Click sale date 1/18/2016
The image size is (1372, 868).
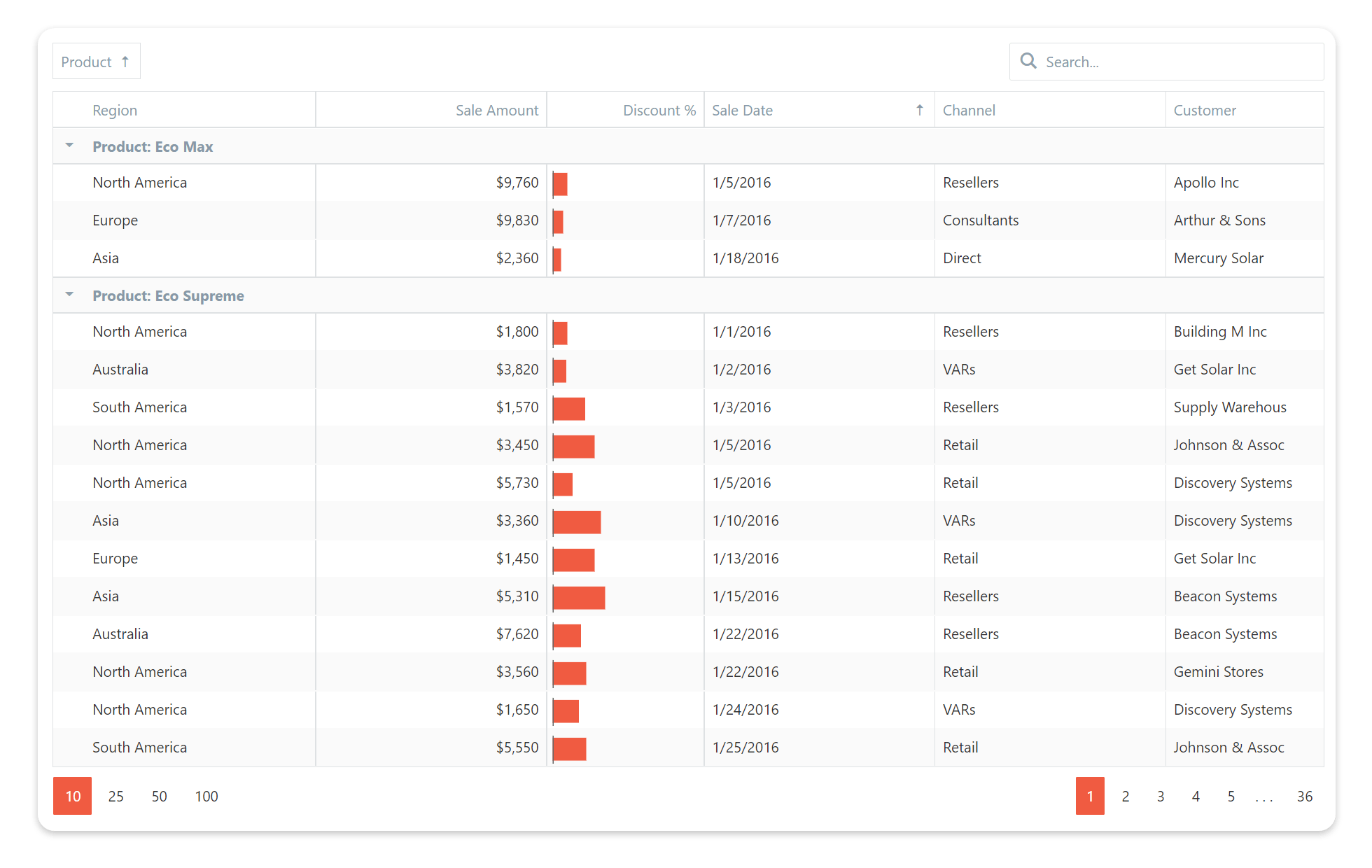745,258
